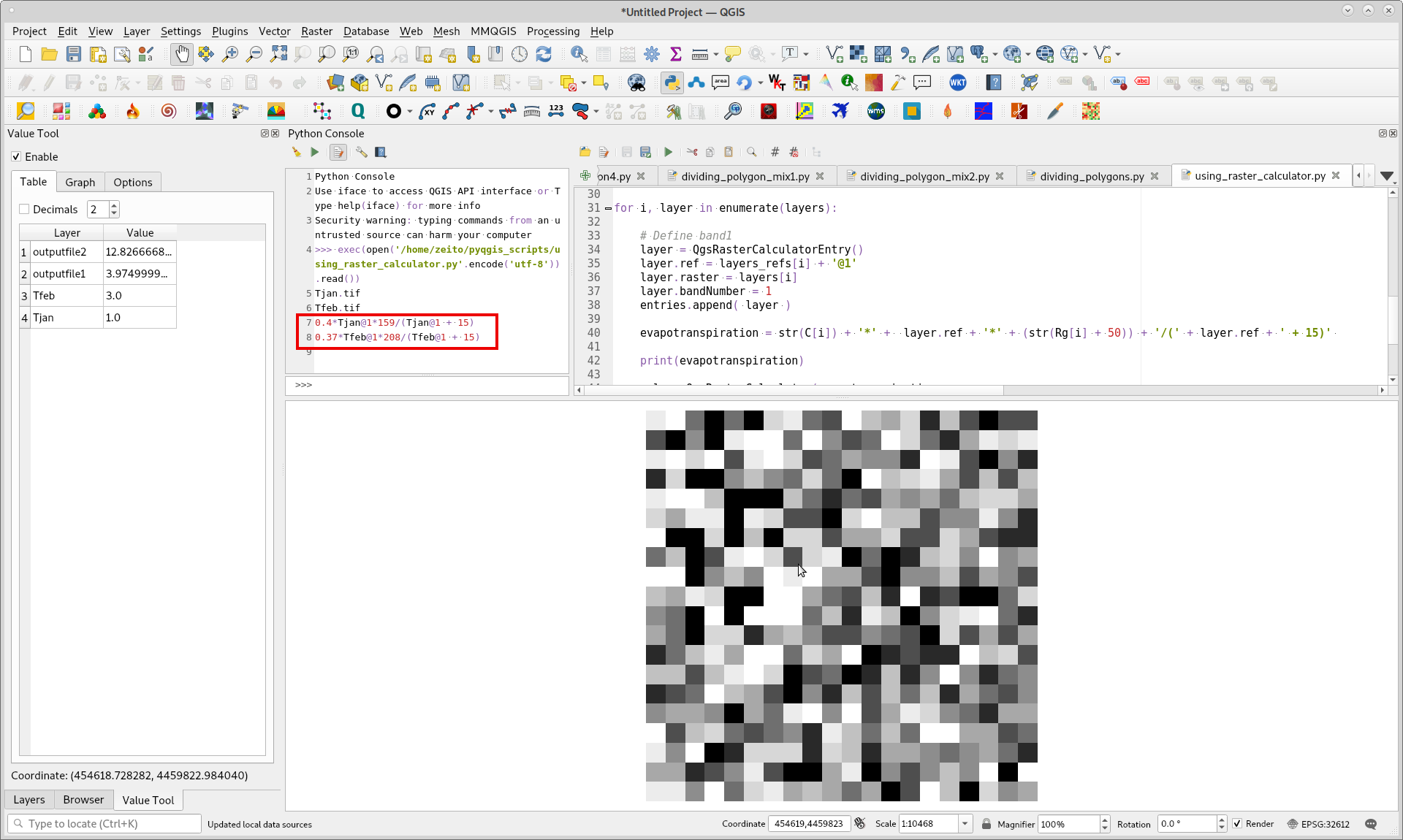This screenshot has width=1403, height=840.
Task: Toggle the scale lock icon
Action: (x=986, y=824)
